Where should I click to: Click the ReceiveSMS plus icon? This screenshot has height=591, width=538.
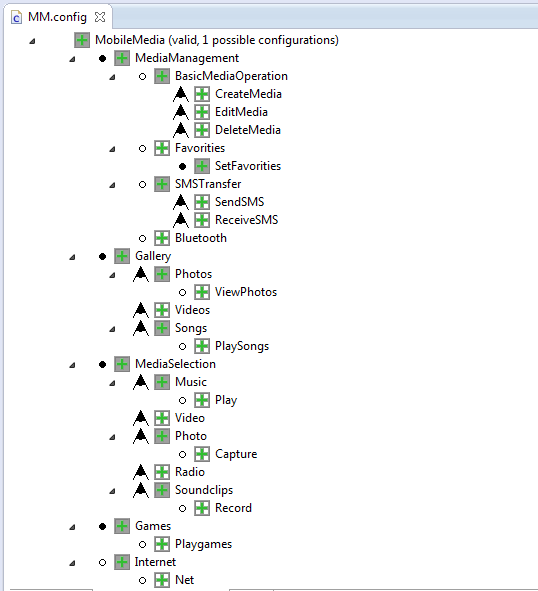tap(202, 220)
